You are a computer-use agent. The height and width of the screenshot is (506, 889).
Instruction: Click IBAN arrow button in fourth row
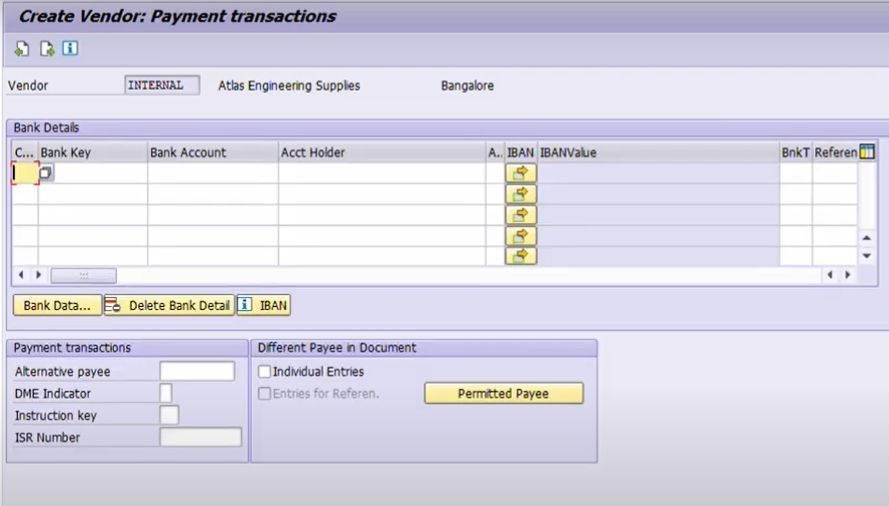520,235
